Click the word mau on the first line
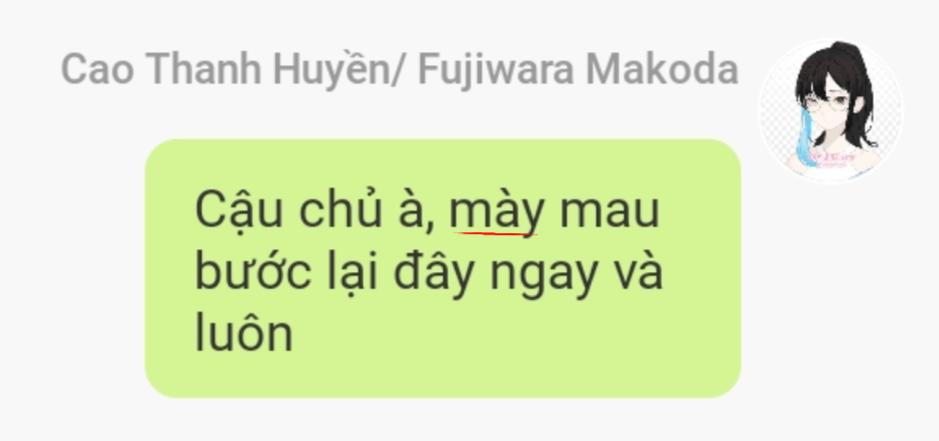Image resolution: width=939 pixels, height=441 pixels. (x=609, y=213)
